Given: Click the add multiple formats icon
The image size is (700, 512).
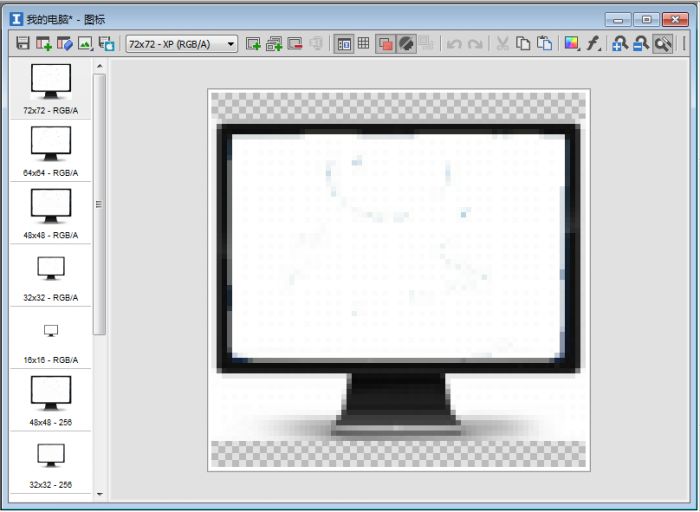Looking at the screenshot, I should [x=274, y=43].
